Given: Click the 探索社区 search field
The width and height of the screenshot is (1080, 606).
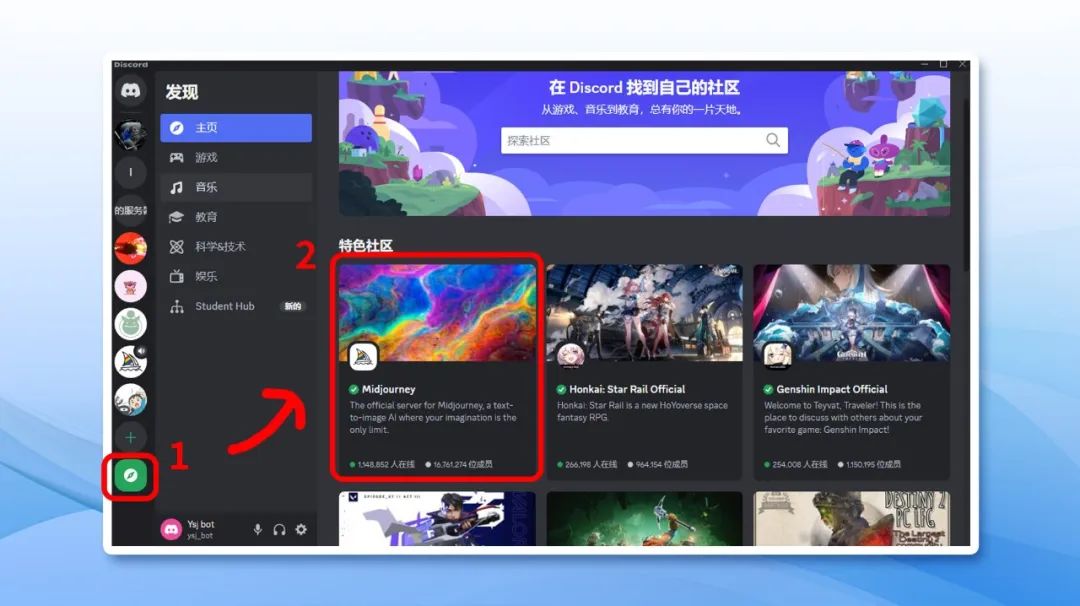Looking at the screenshot, I should coord(644,140).
